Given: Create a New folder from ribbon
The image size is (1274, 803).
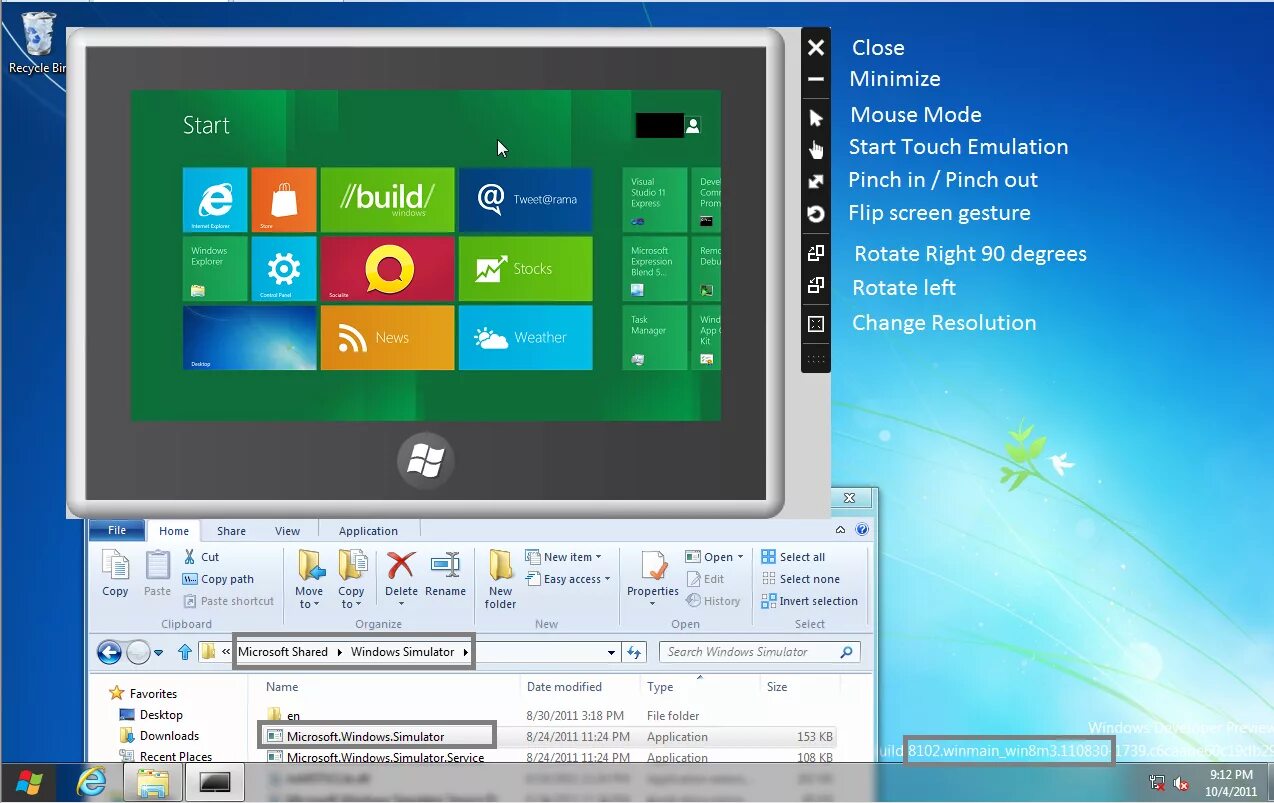Looking at the screenshot, I should 501,579.
